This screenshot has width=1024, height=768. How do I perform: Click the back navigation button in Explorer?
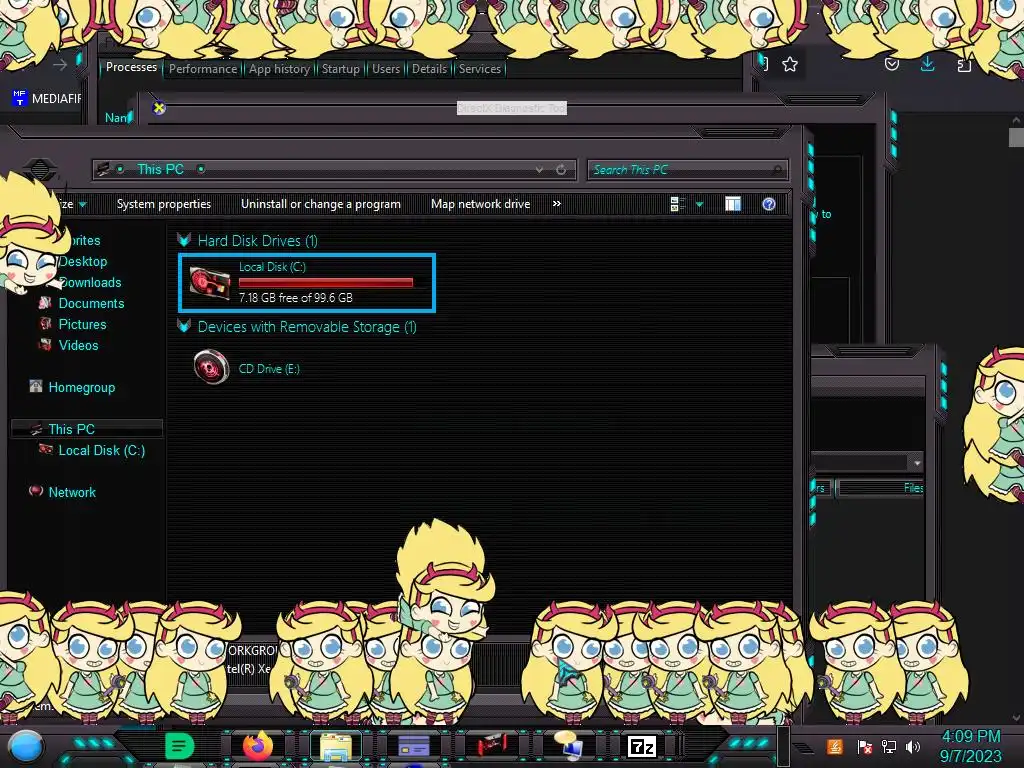[x=39, y=169]
